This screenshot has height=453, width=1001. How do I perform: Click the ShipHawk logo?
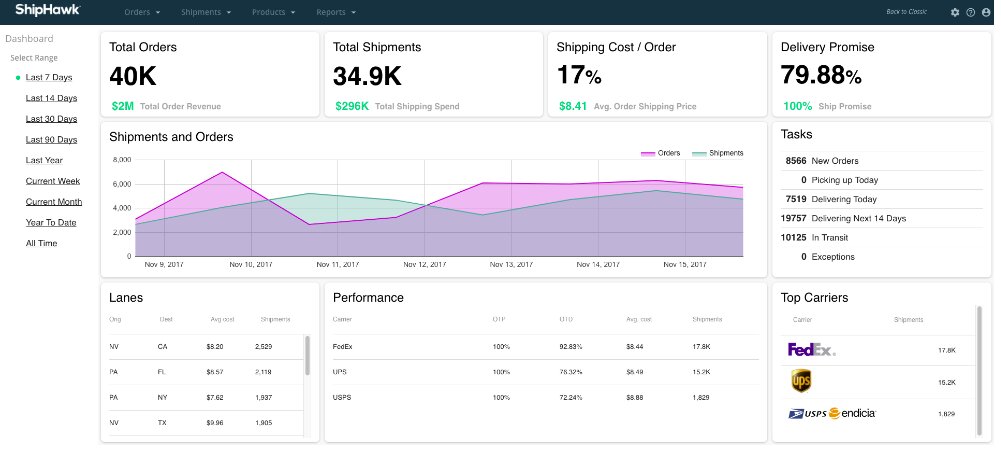[48, 10]
